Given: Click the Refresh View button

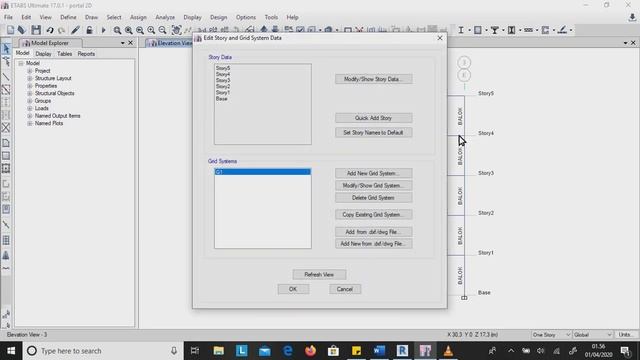Looking at the screenshot, I should (319, 275).
